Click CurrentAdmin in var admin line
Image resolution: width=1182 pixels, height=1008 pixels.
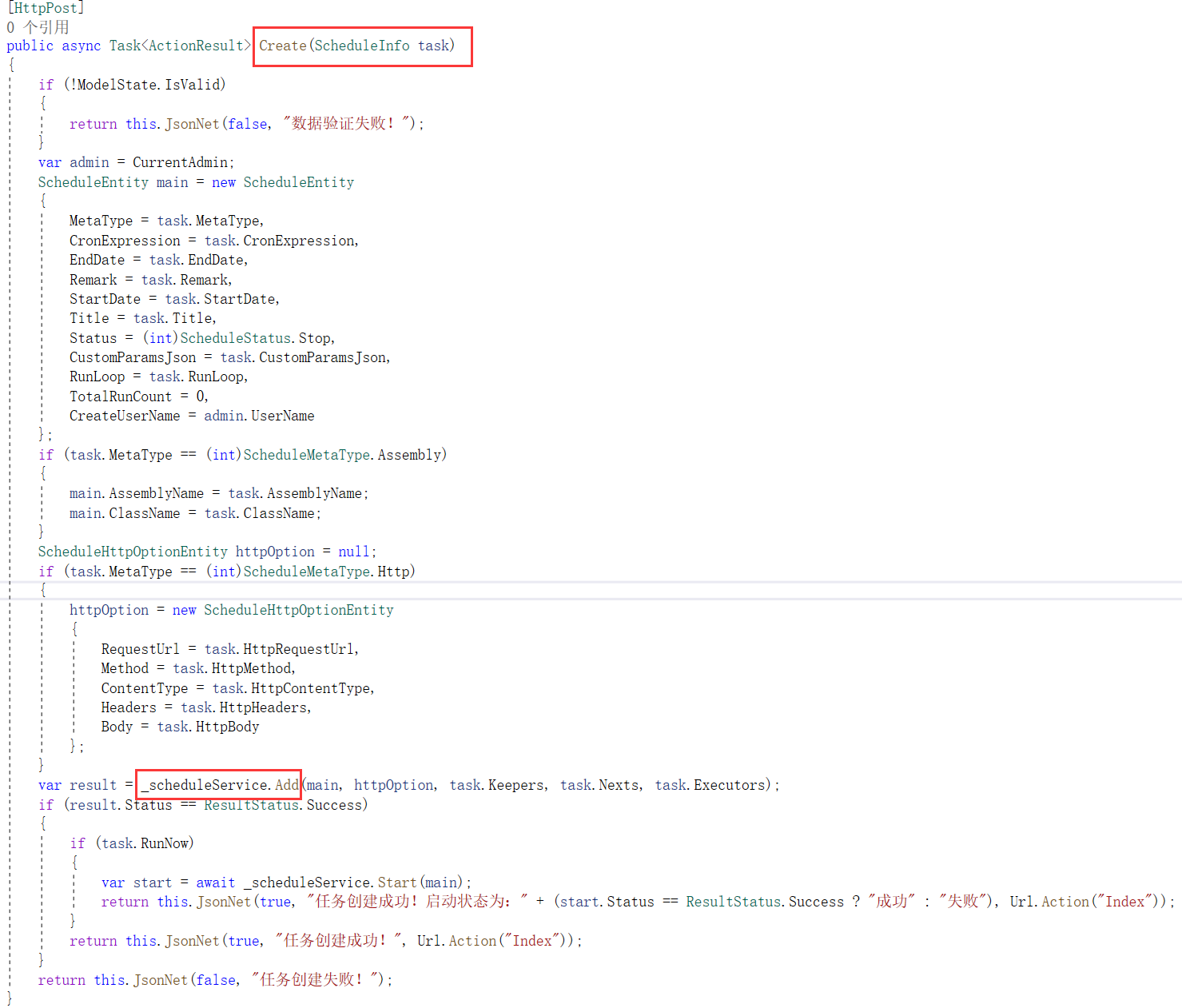(180, 162)
